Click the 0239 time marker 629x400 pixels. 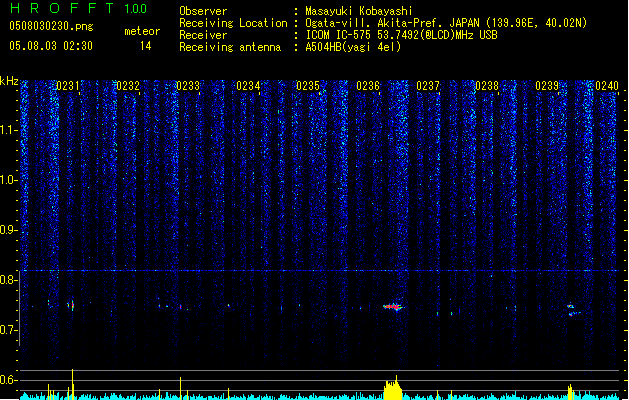pyautogui.click(x=547, y=86)
